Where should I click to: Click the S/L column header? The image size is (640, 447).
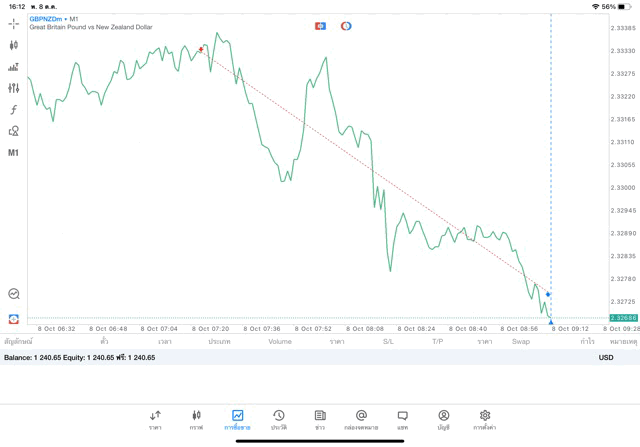pyautogui.click(x=388, y=341)
